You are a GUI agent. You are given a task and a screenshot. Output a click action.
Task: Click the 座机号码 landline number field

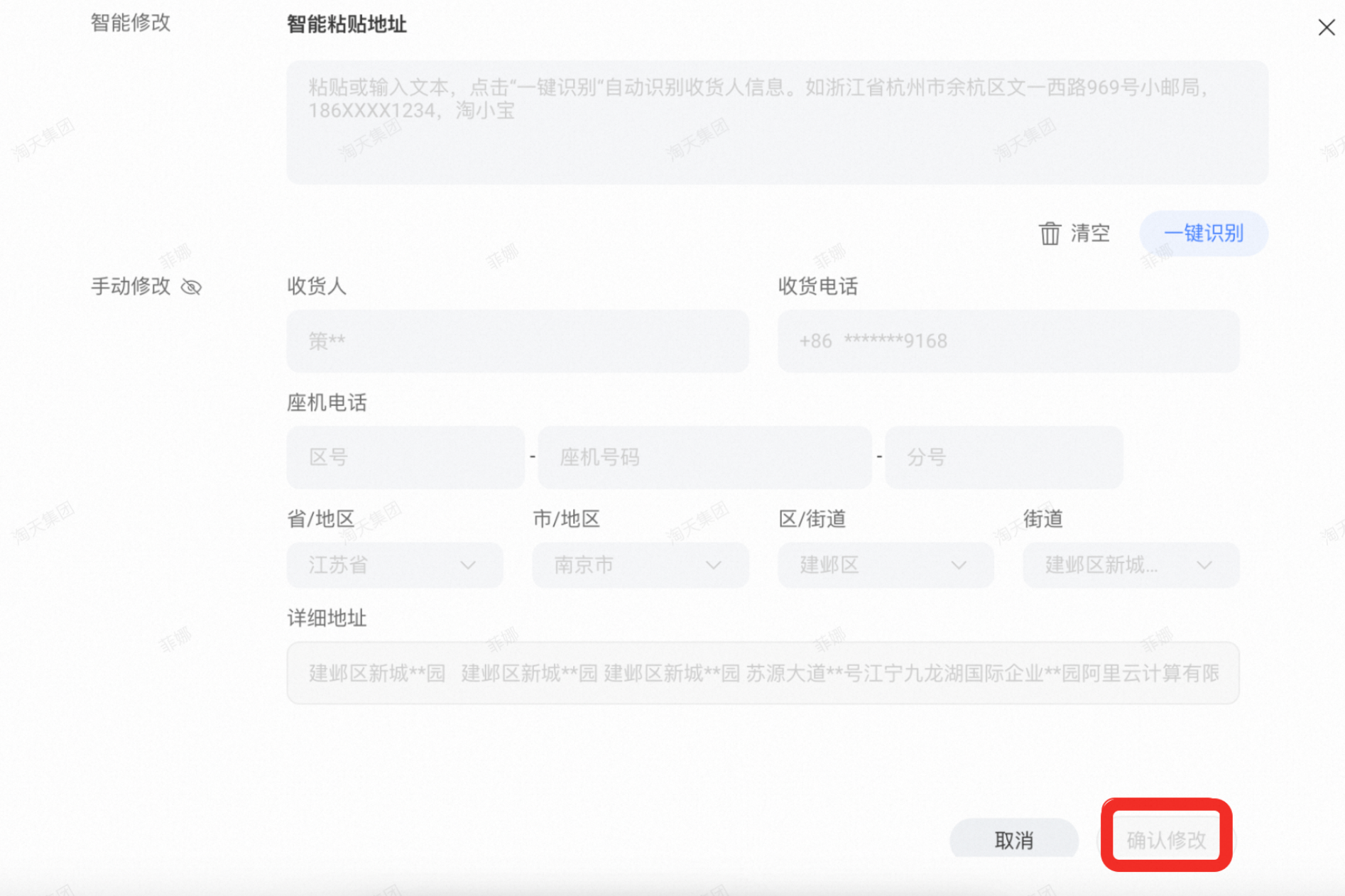pyautogui.click(x=704, y=458)
